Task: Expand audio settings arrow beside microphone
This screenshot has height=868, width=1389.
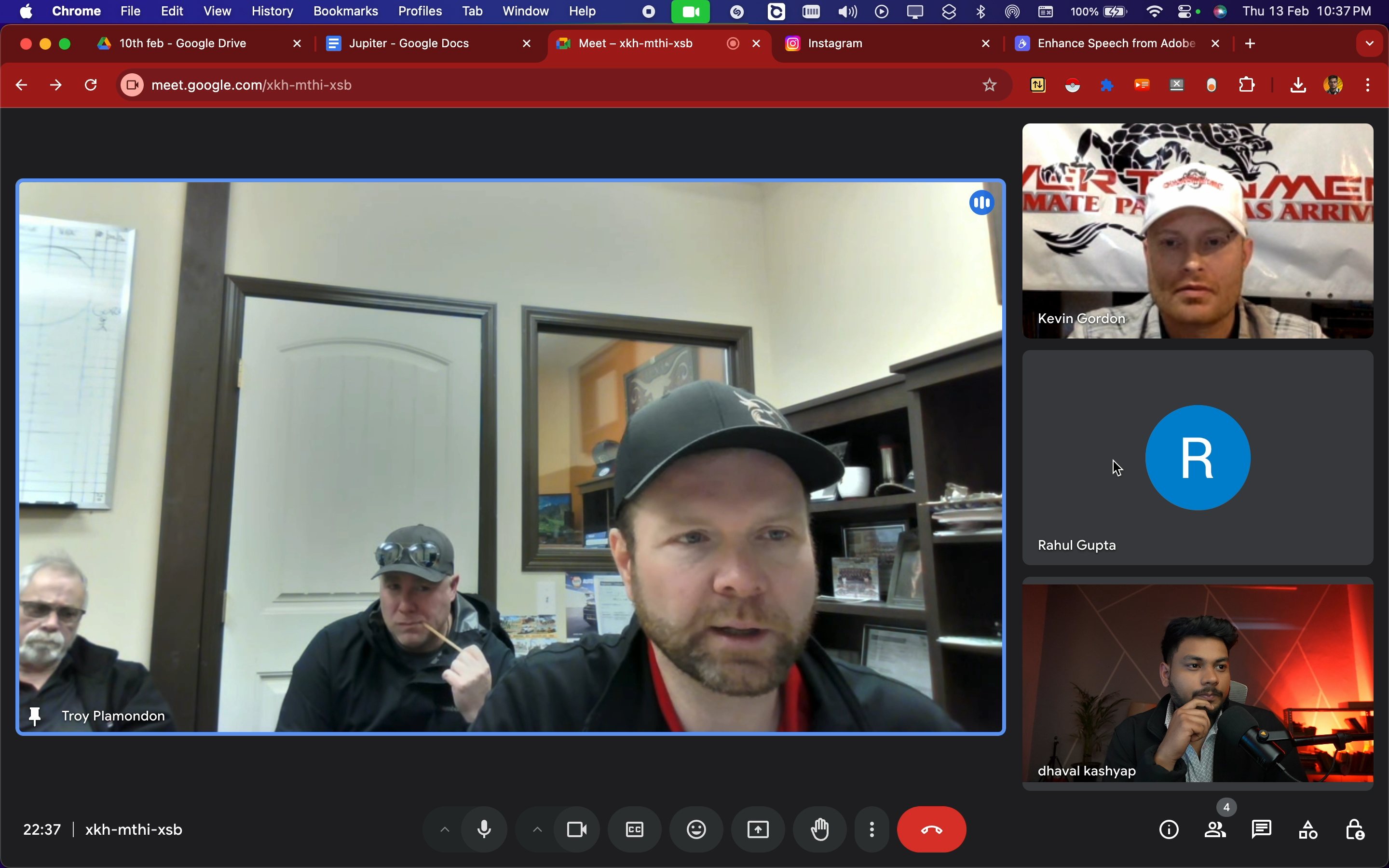Action: (x=445, y=829)
